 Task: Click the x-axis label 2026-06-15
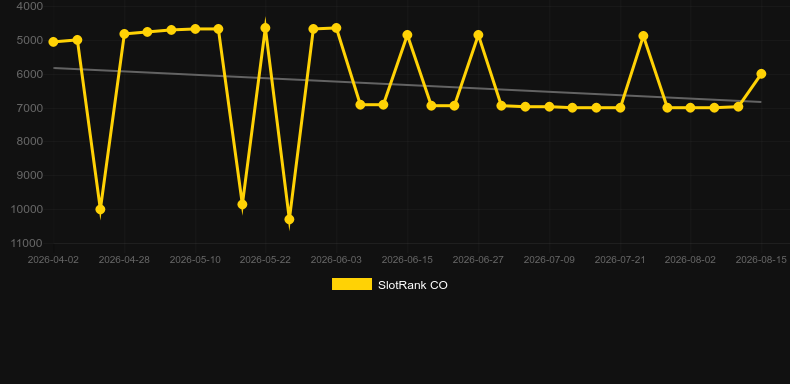(x=407, y=260)
